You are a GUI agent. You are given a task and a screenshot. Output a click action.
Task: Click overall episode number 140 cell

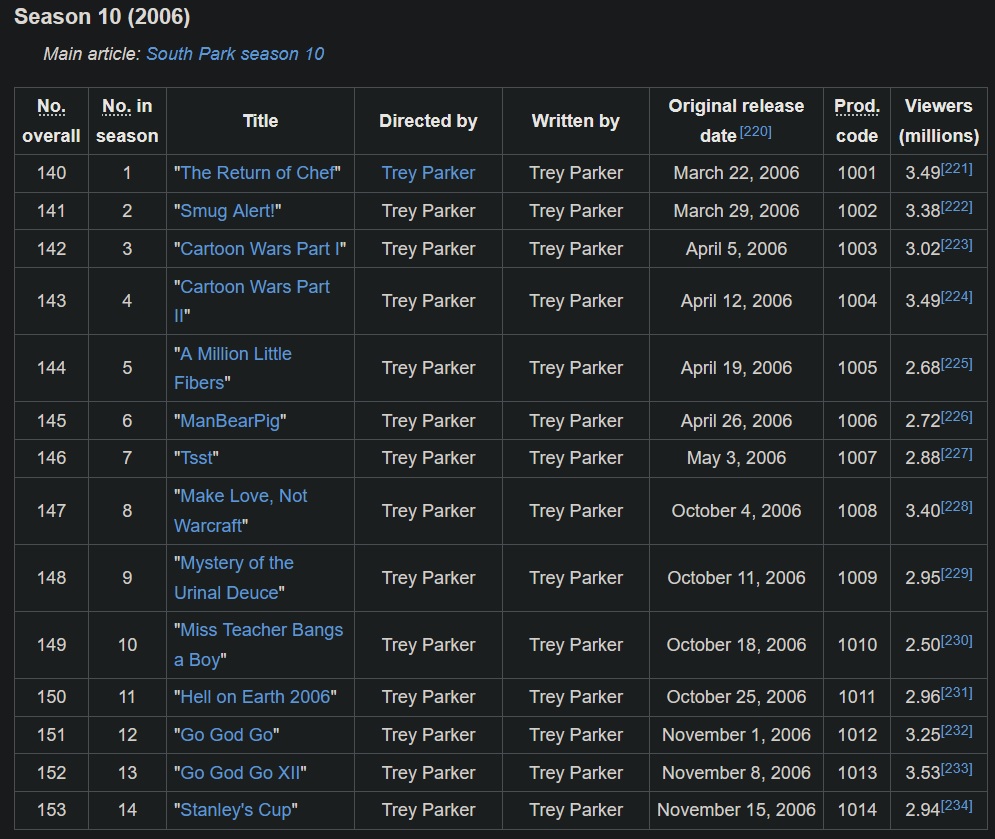(x=51, y=173)
